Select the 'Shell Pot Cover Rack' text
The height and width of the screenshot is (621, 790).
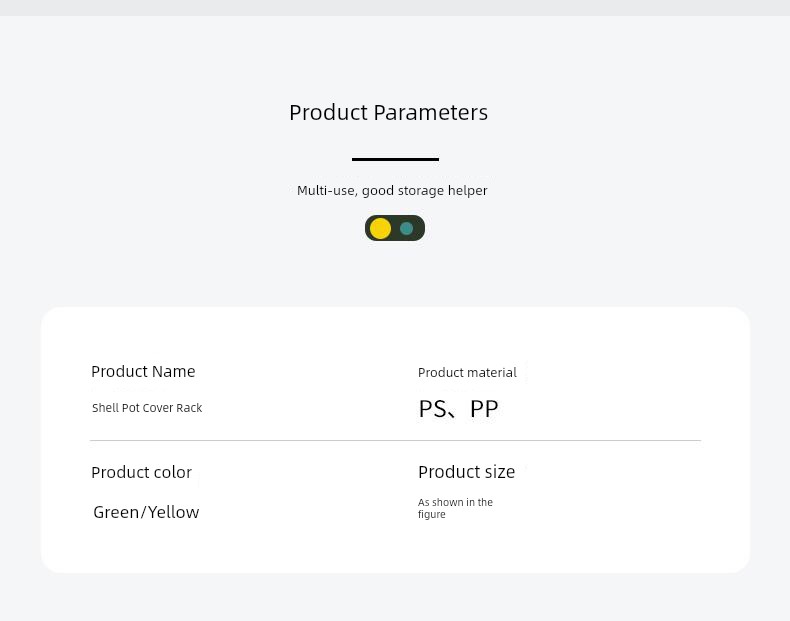pyautogui.click(x=147, y=408)
